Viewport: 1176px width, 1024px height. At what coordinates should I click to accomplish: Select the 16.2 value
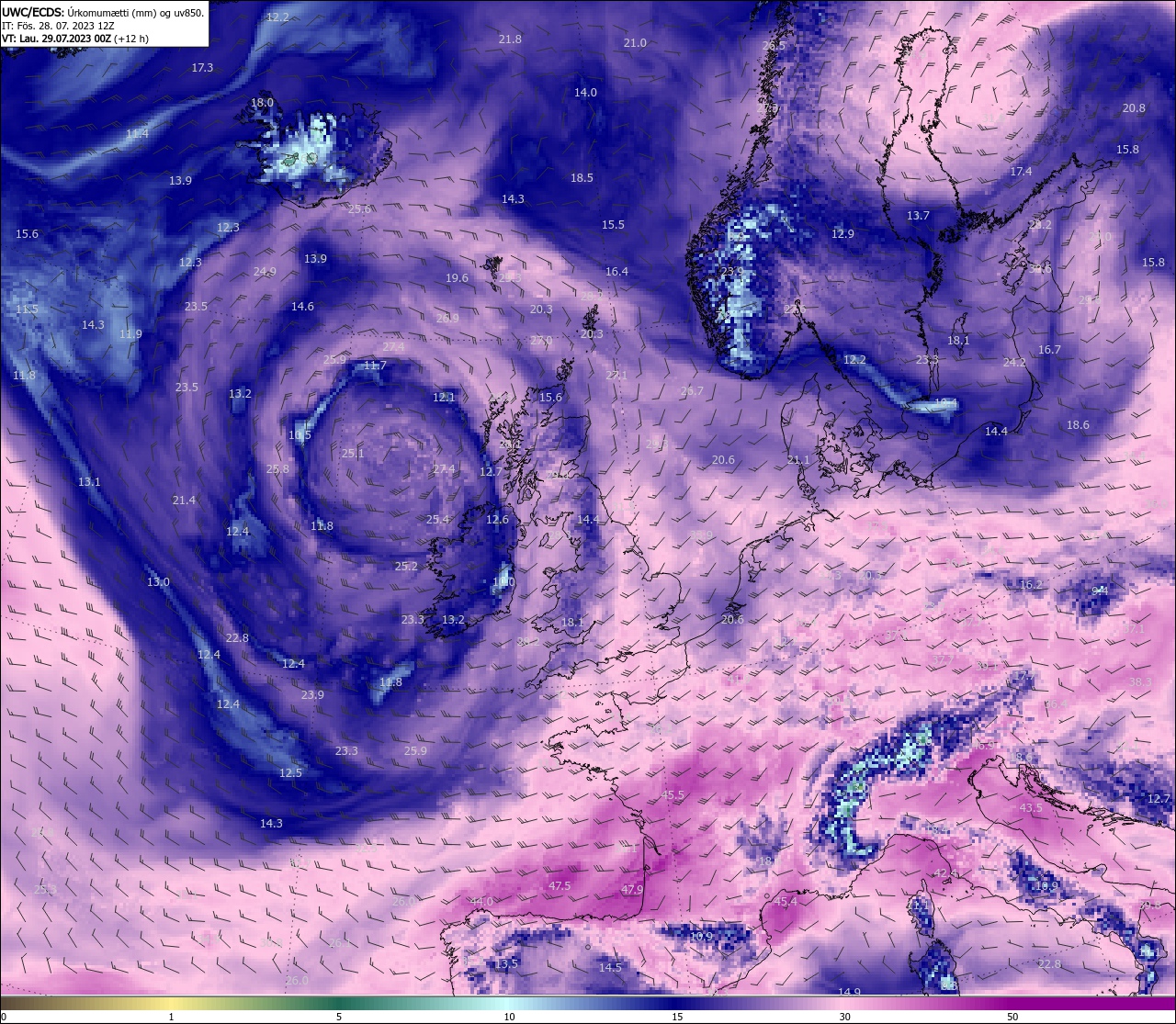pyautogui.click(x=1031, y=585)
